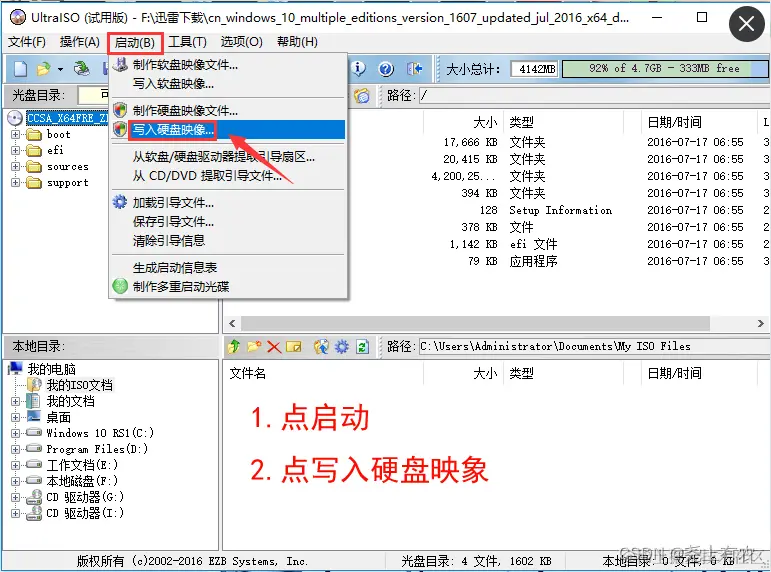Click the New file toolbar icon
Screen dimensions: 771x572
[20, 69]
